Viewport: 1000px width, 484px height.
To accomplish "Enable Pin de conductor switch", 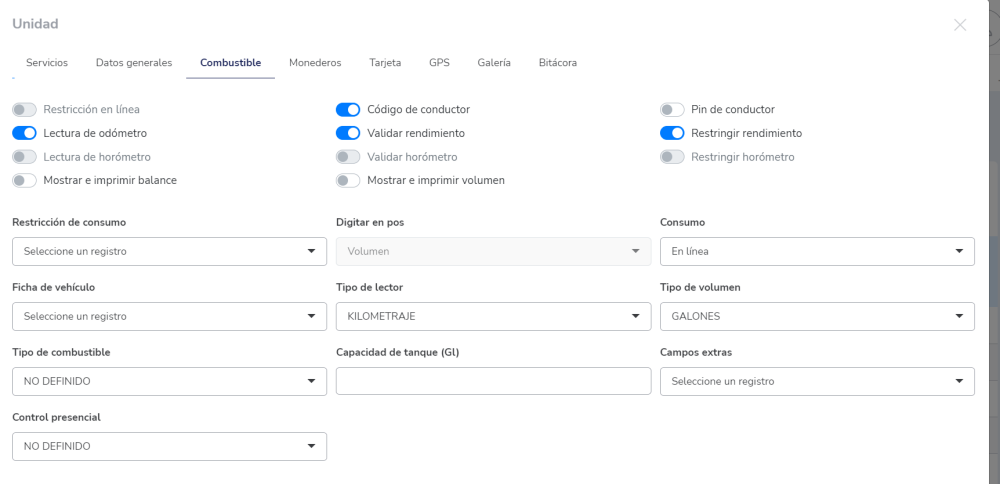I will coord(672,109).
